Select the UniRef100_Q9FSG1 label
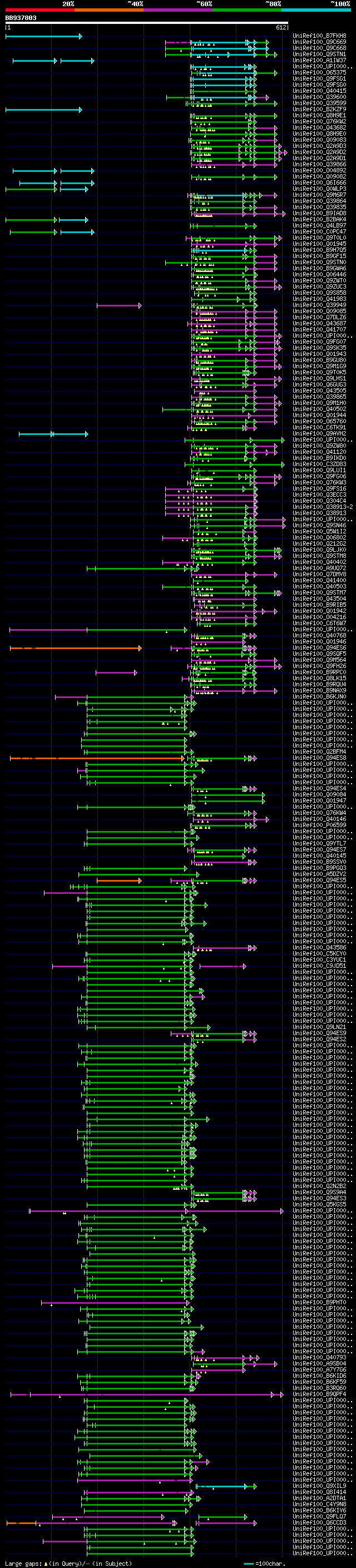This screenshot has width=356, height=1568. [319, 78]
